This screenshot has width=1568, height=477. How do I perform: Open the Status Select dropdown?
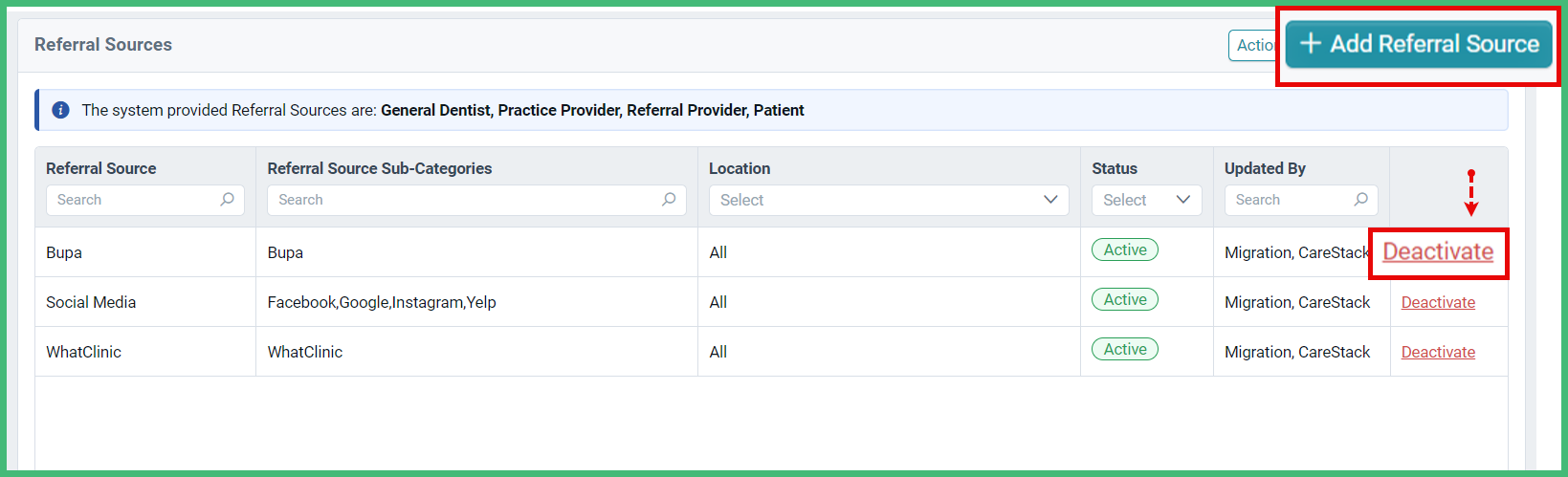click(x=1146, y=200)
